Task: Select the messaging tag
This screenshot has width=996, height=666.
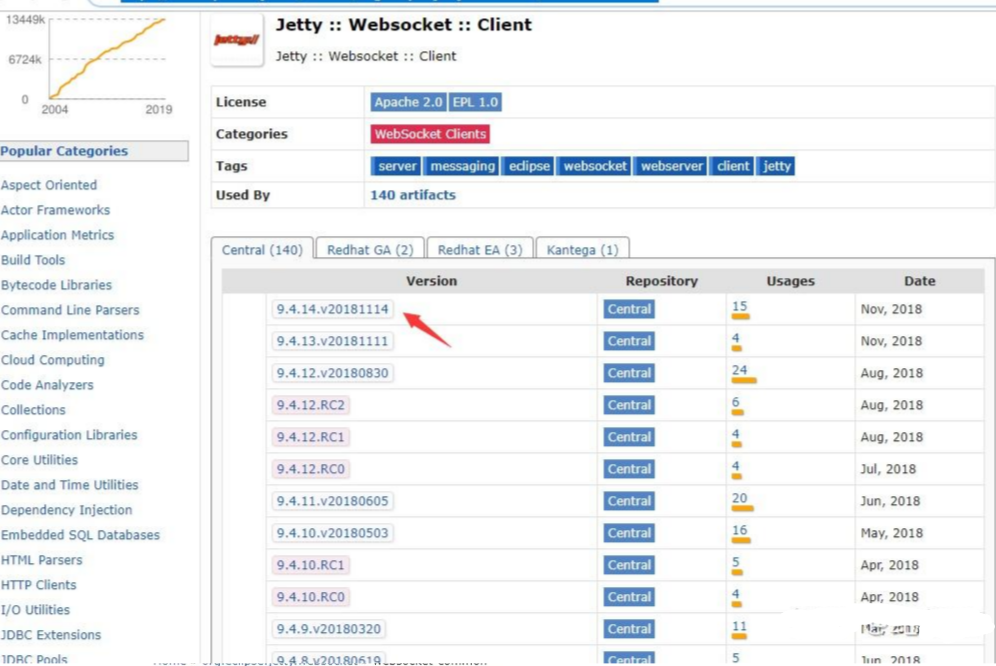Action: coord(462,166)
